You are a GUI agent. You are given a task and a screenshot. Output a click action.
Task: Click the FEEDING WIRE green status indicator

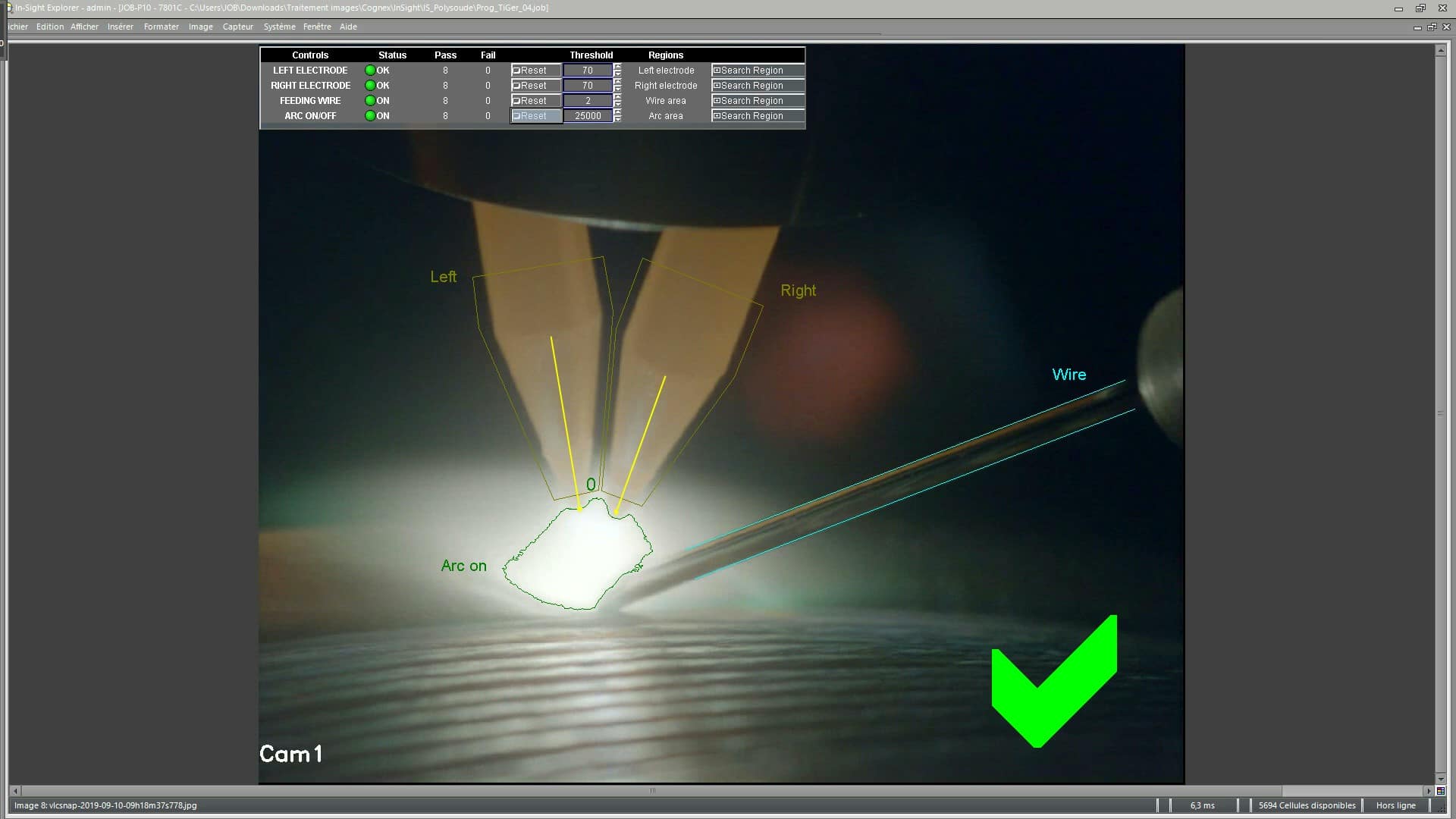[x=370, y=101]
